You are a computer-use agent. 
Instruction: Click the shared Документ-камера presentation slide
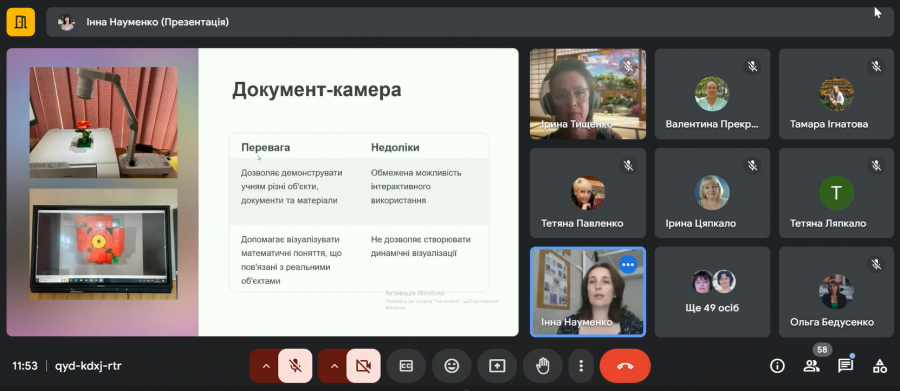coord(262,192)
